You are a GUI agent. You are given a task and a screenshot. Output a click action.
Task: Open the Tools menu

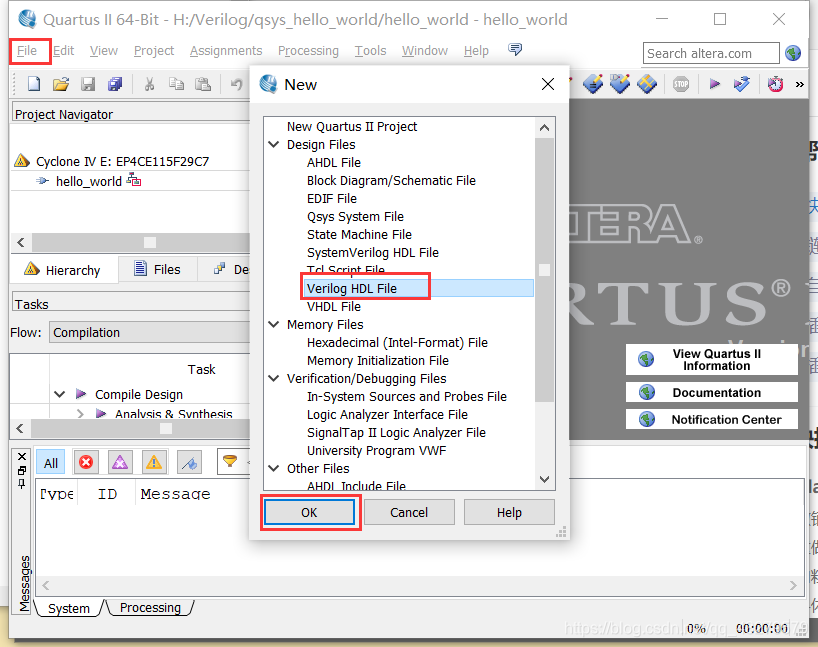370,51
